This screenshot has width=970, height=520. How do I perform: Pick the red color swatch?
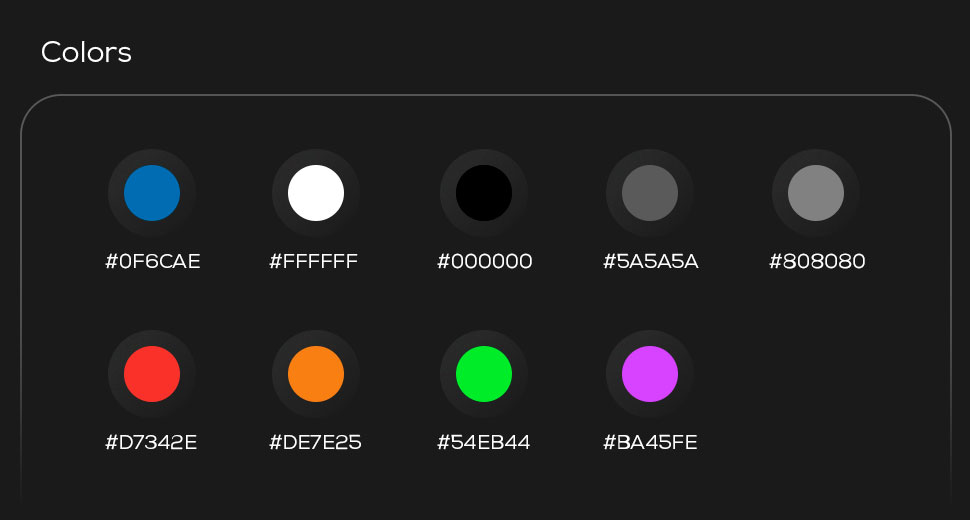152,374
